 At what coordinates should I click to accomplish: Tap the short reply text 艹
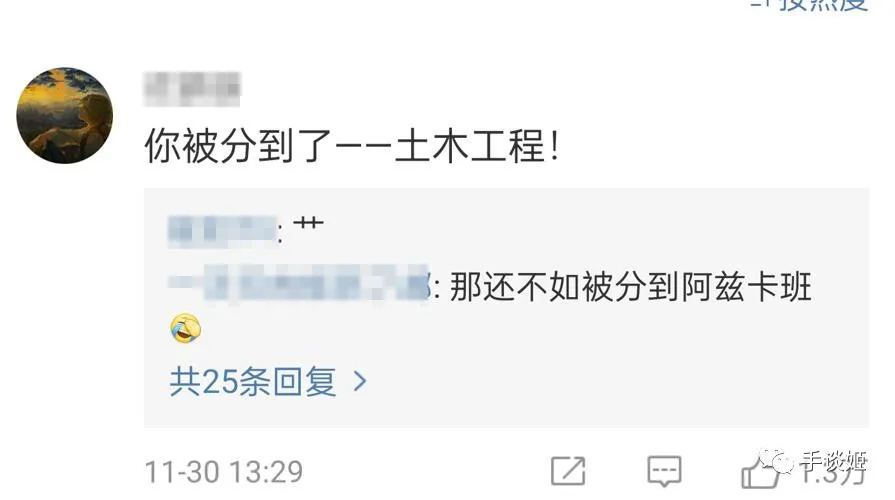pyautogui.click(x=308, y=223)
